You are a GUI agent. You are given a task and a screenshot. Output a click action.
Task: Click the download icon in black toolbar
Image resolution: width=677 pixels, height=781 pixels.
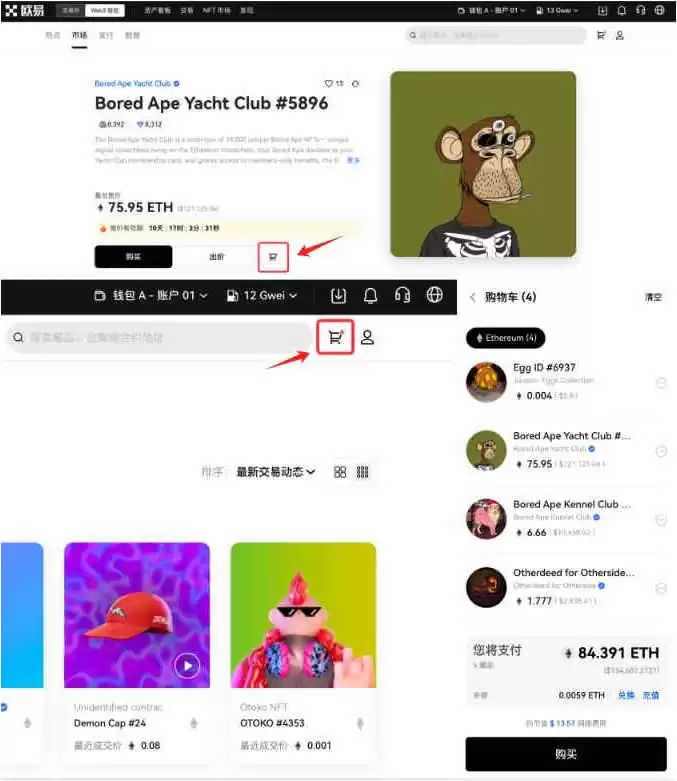pos(338,296)
